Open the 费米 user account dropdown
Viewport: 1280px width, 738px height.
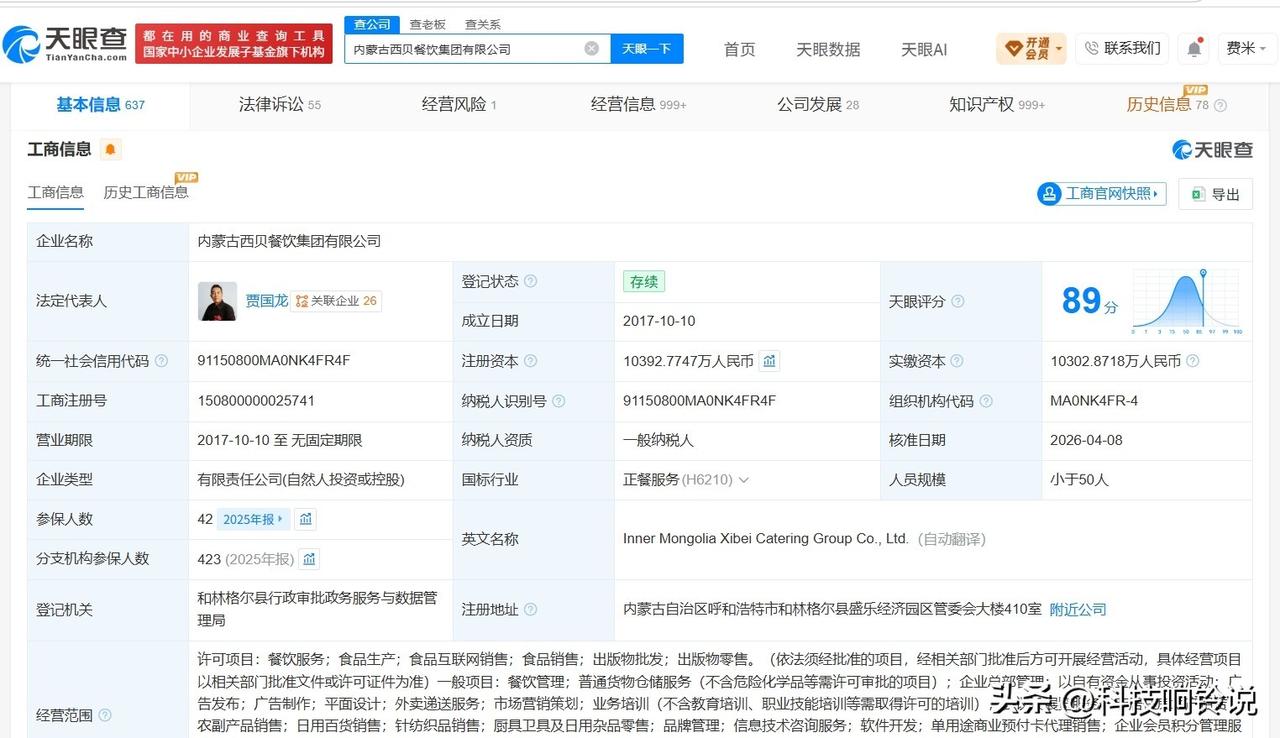(1247, 48)
